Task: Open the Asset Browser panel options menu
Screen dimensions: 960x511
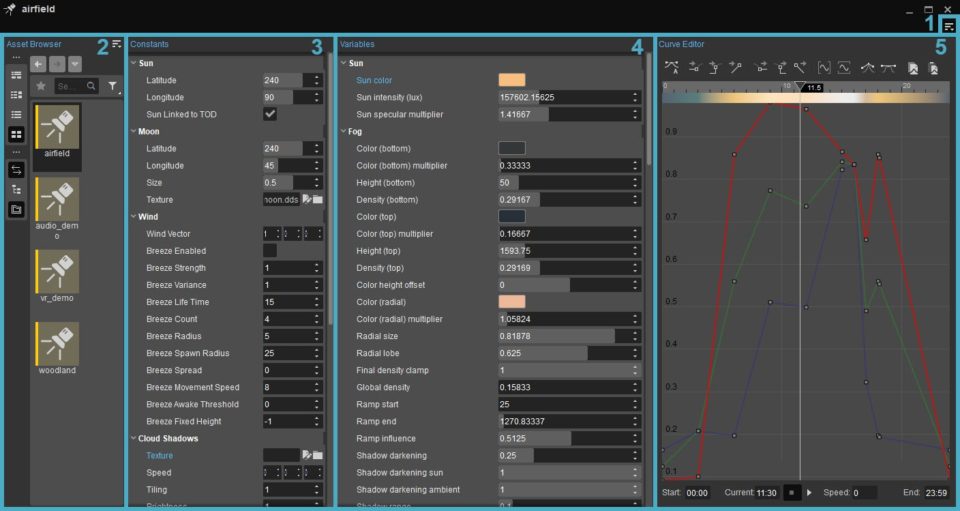Action: 116,44
